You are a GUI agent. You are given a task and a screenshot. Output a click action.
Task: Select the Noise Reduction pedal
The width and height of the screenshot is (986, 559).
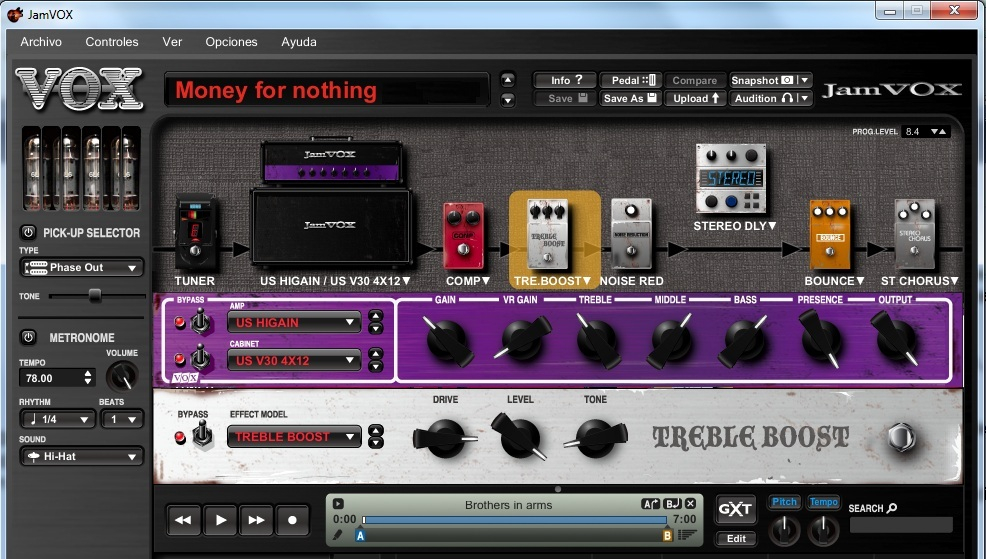[631, 234]
